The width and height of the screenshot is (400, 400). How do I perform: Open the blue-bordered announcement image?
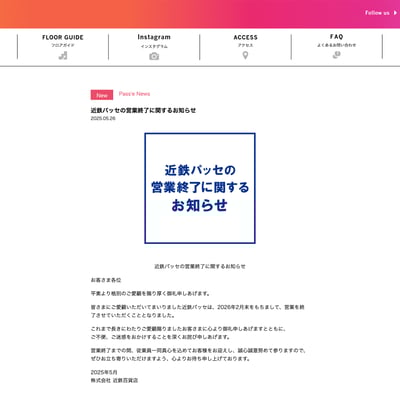tap(200, 188)
